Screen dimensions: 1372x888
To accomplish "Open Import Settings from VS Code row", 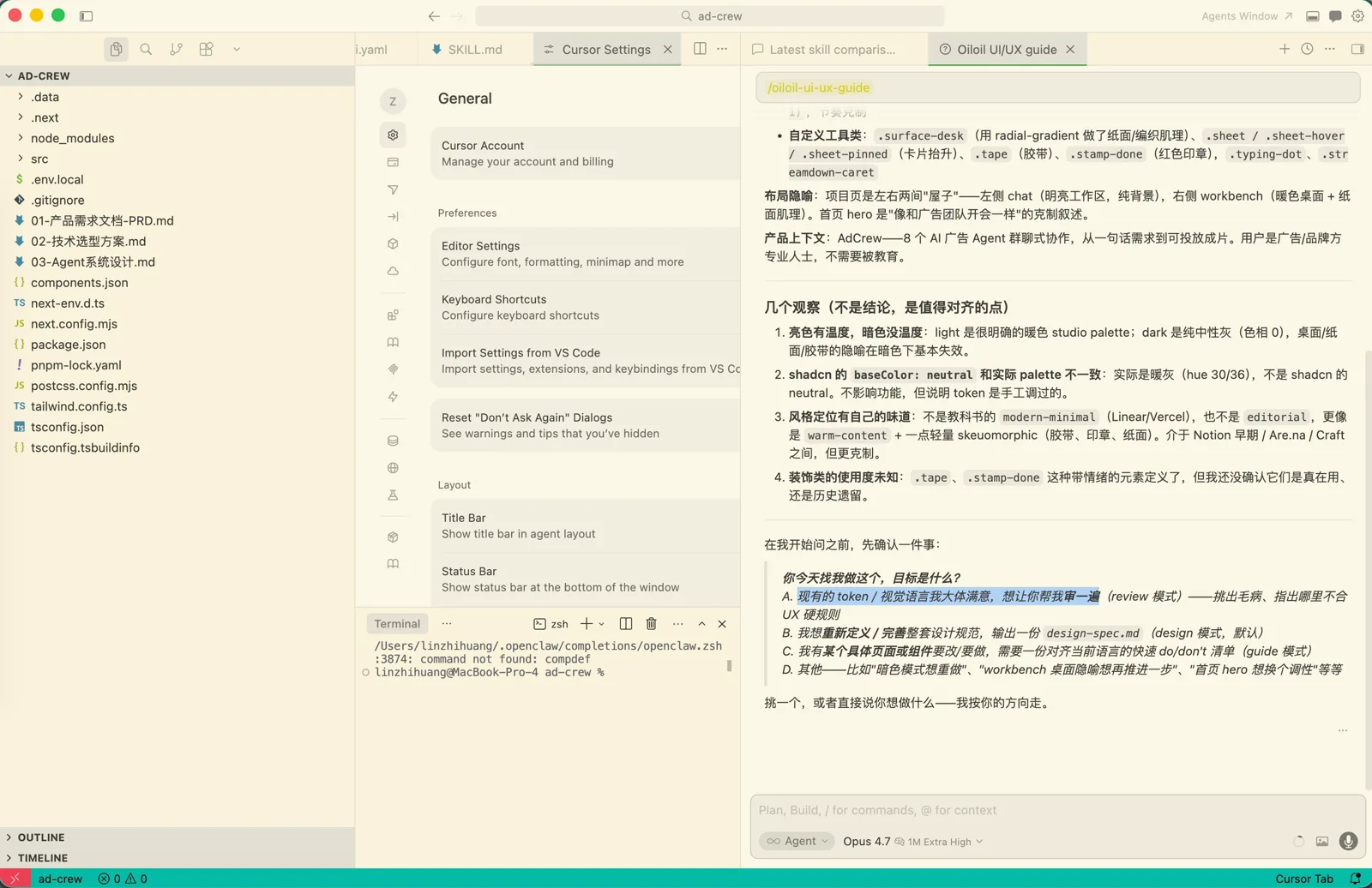I will tap(586, 361).
